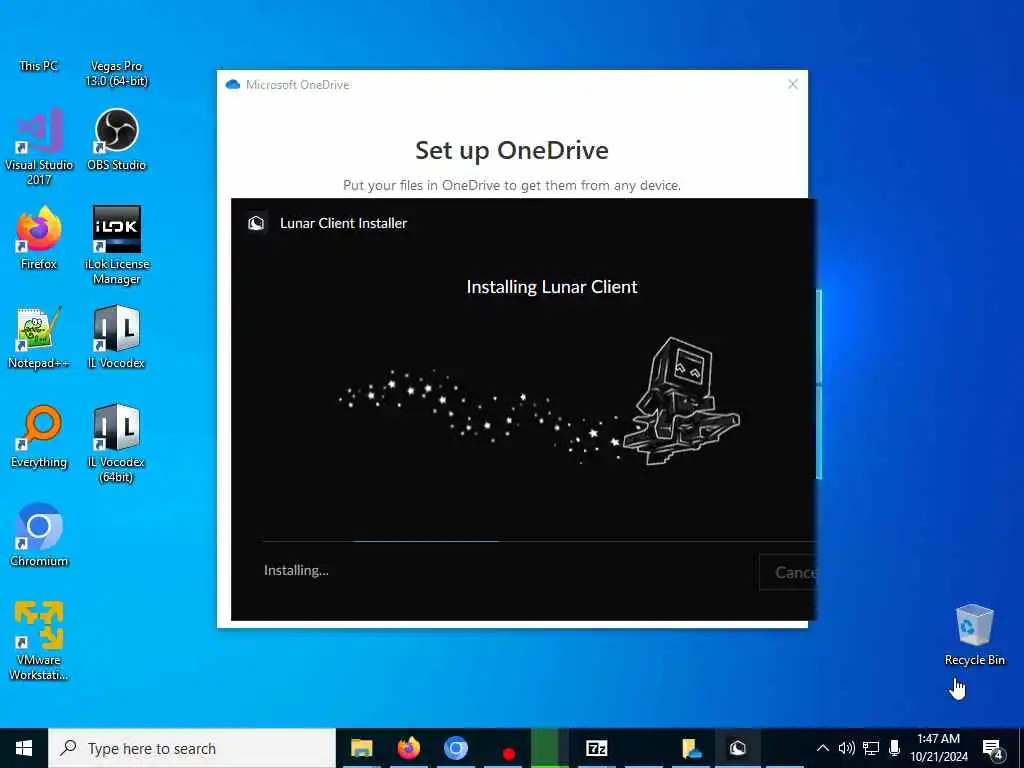The height and width of the screenshot is (768, 1024).
Task: Switch to OneDrive setup taskbar item
Action: [x=691, y=748]
